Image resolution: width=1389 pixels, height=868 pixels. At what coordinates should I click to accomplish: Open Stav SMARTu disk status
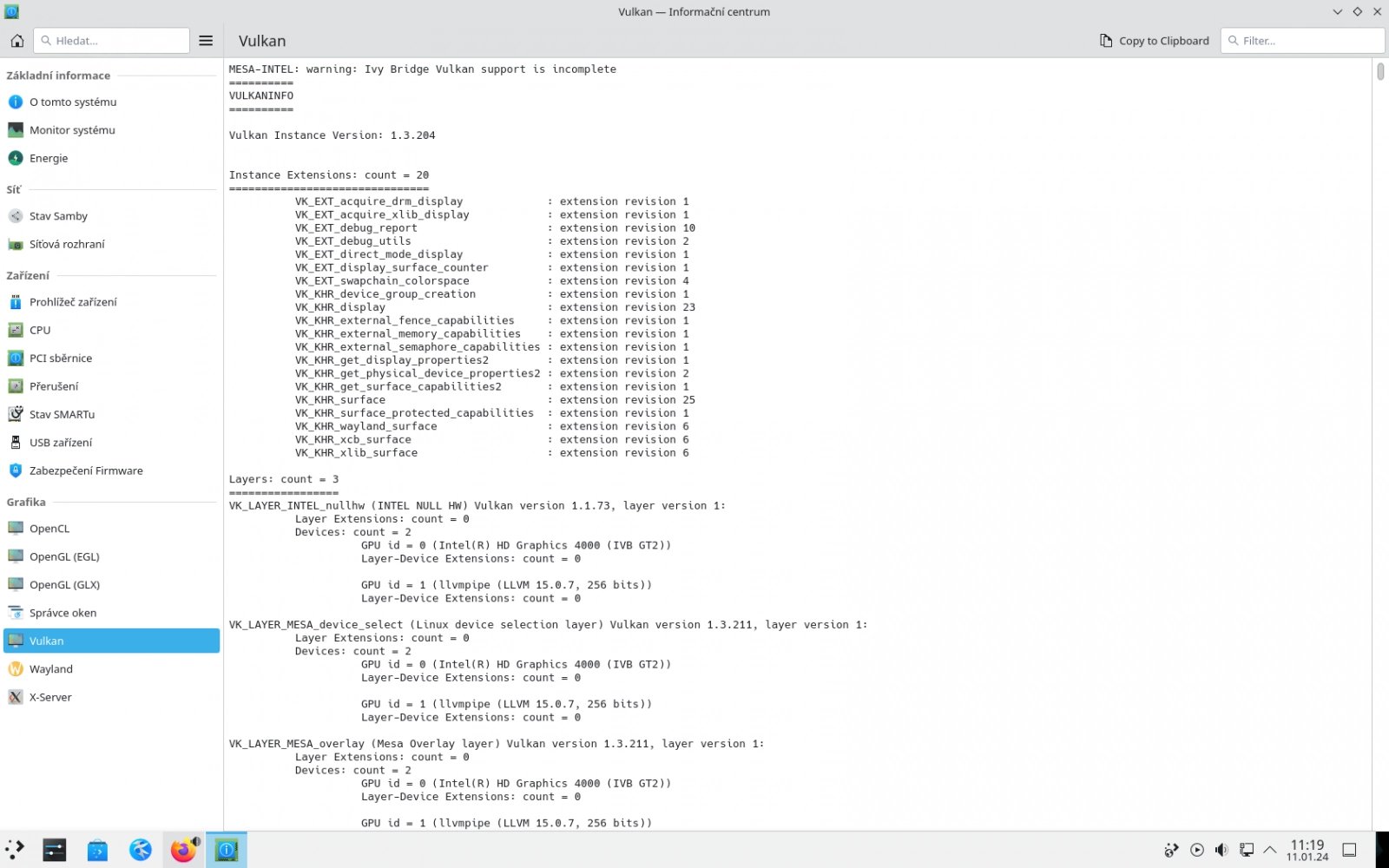pos(111,414)
